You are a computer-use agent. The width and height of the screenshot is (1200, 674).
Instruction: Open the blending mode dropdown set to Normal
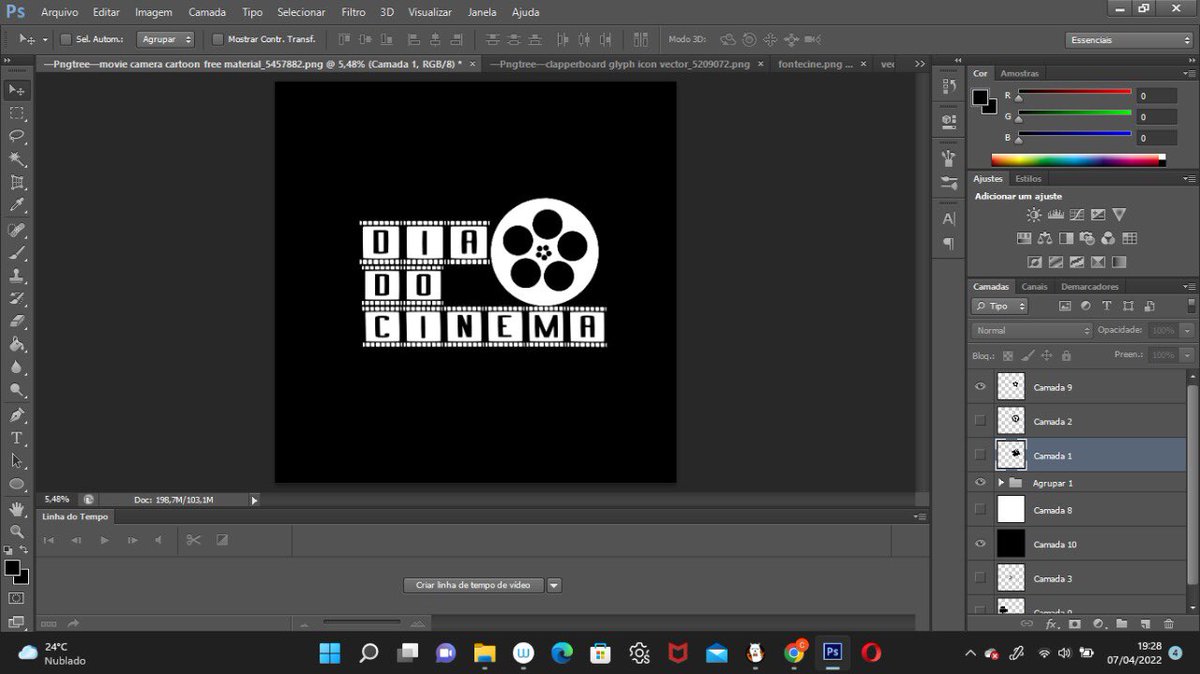(x=1030, y=329)
